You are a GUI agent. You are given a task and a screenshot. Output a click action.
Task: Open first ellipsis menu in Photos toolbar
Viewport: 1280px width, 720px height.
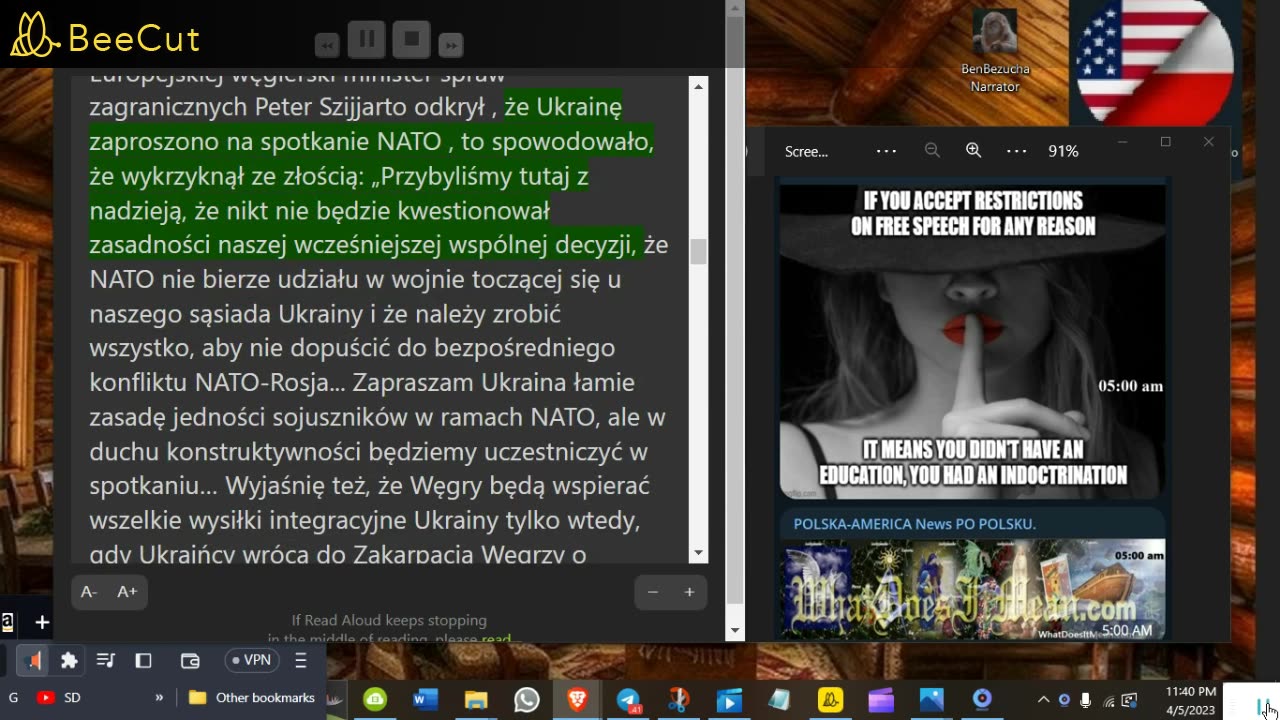886,151
